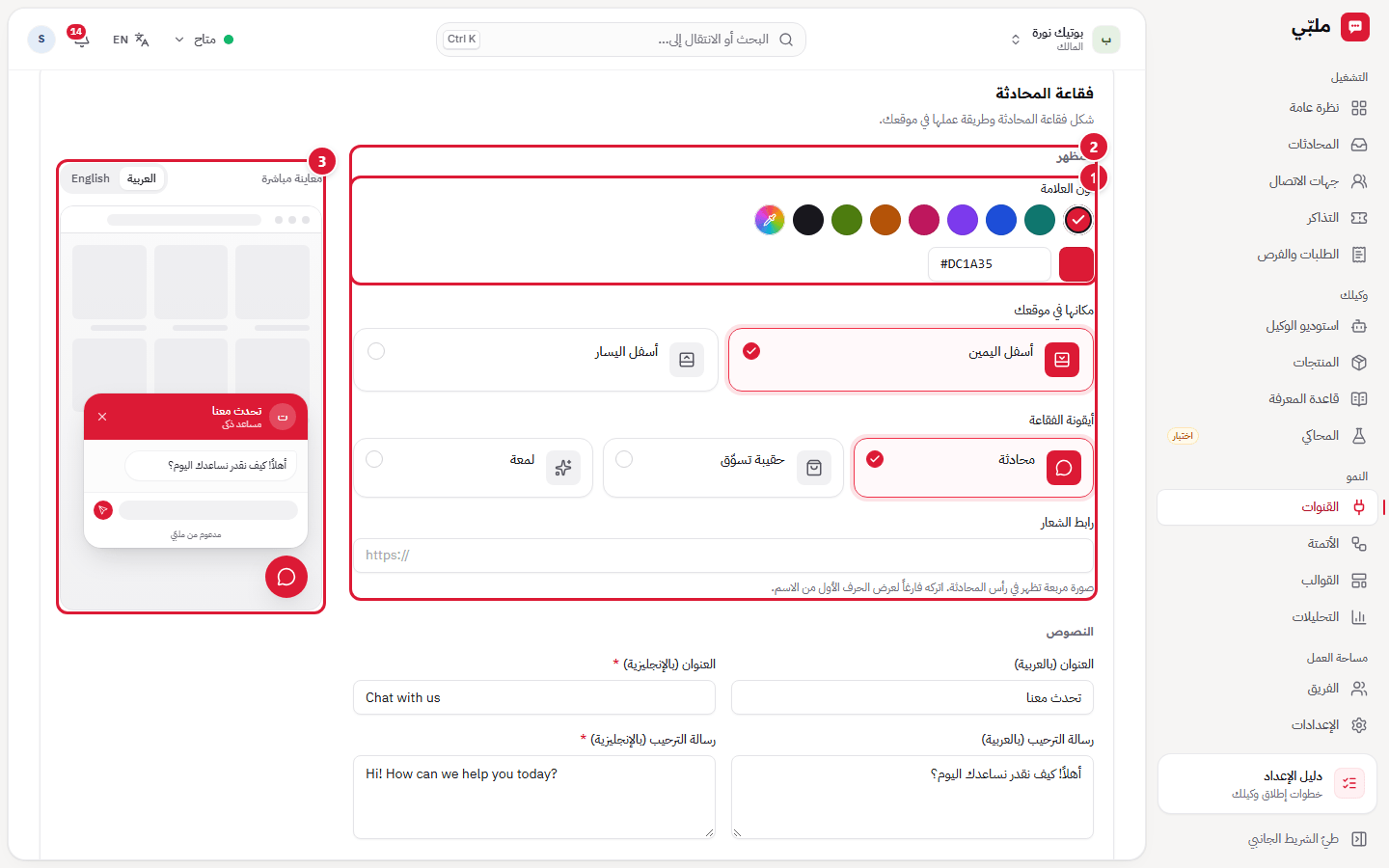Click the send arrow in chat preview
The image size is (1389, 868).
pos(103,510)
